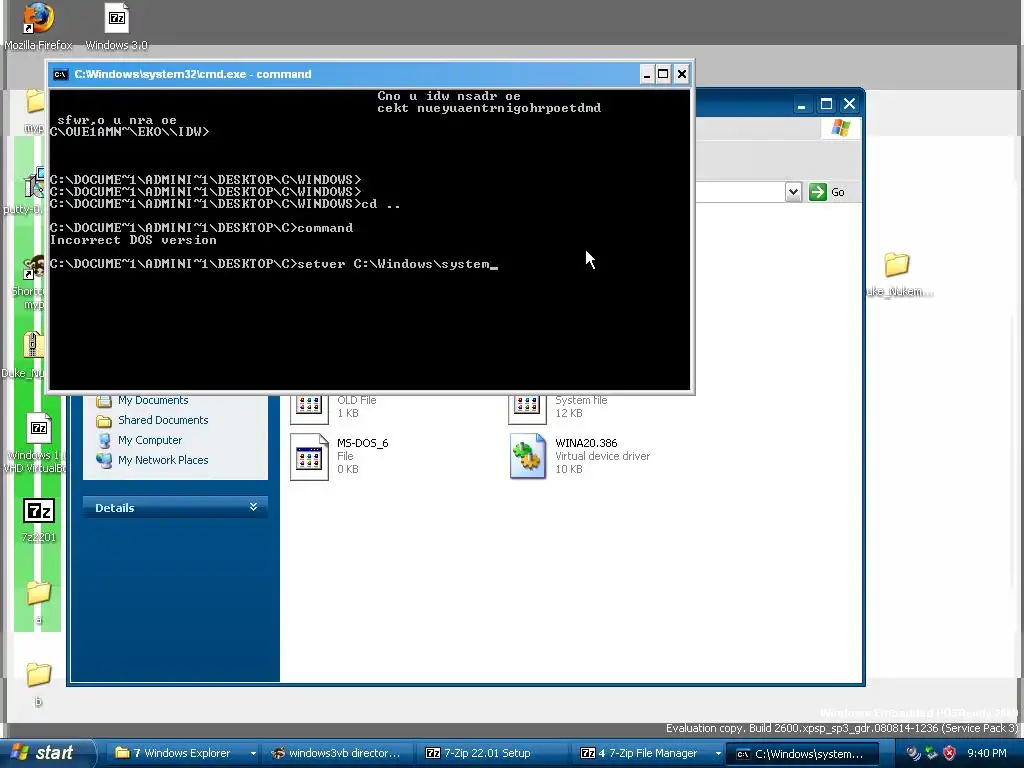This screenshot has width=1024, height=768.
Task: Minimize the cmd.exe command window
Action: pyautogui.click(x=647, y=74)
